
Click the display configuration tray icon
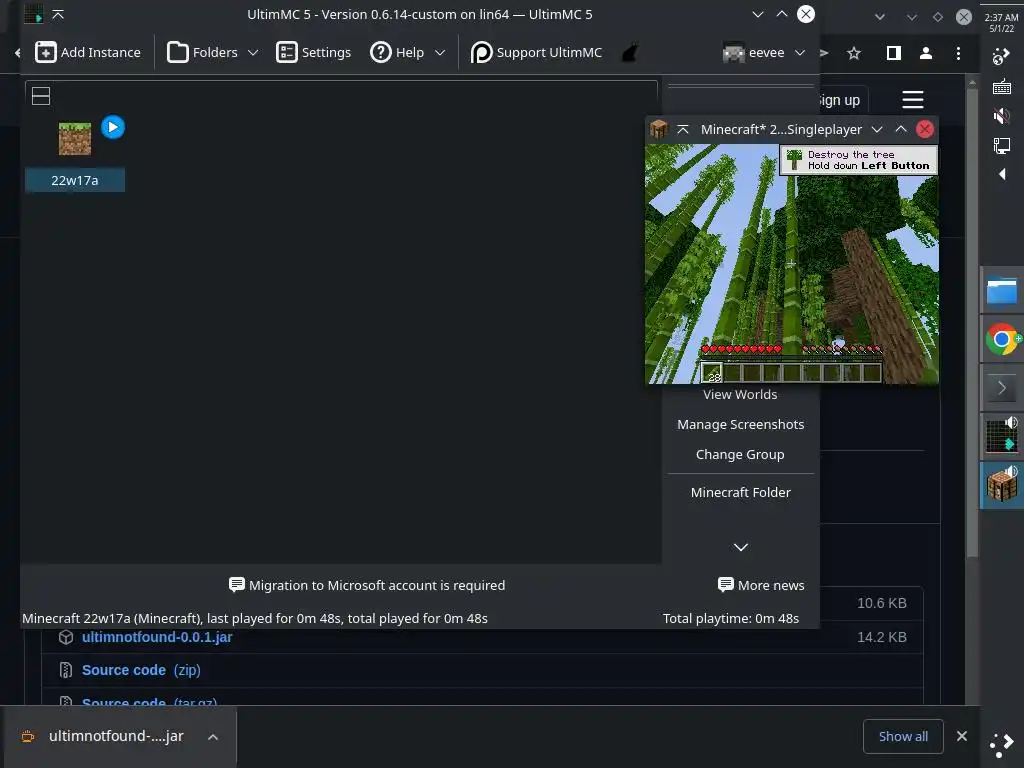coord(1002,145)
